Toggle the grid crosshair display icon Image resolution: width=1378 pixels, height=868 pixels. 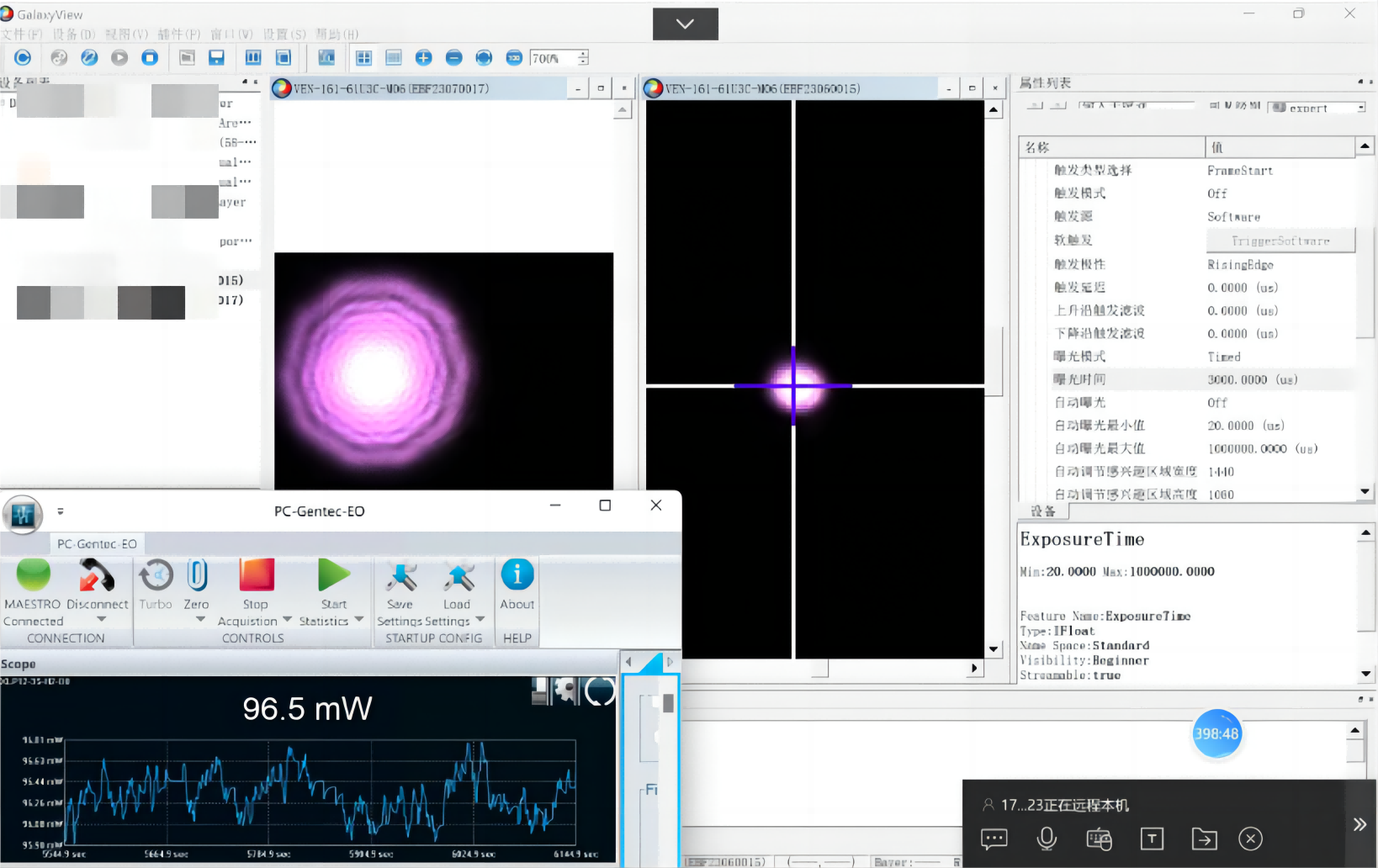tap(363, 57)
